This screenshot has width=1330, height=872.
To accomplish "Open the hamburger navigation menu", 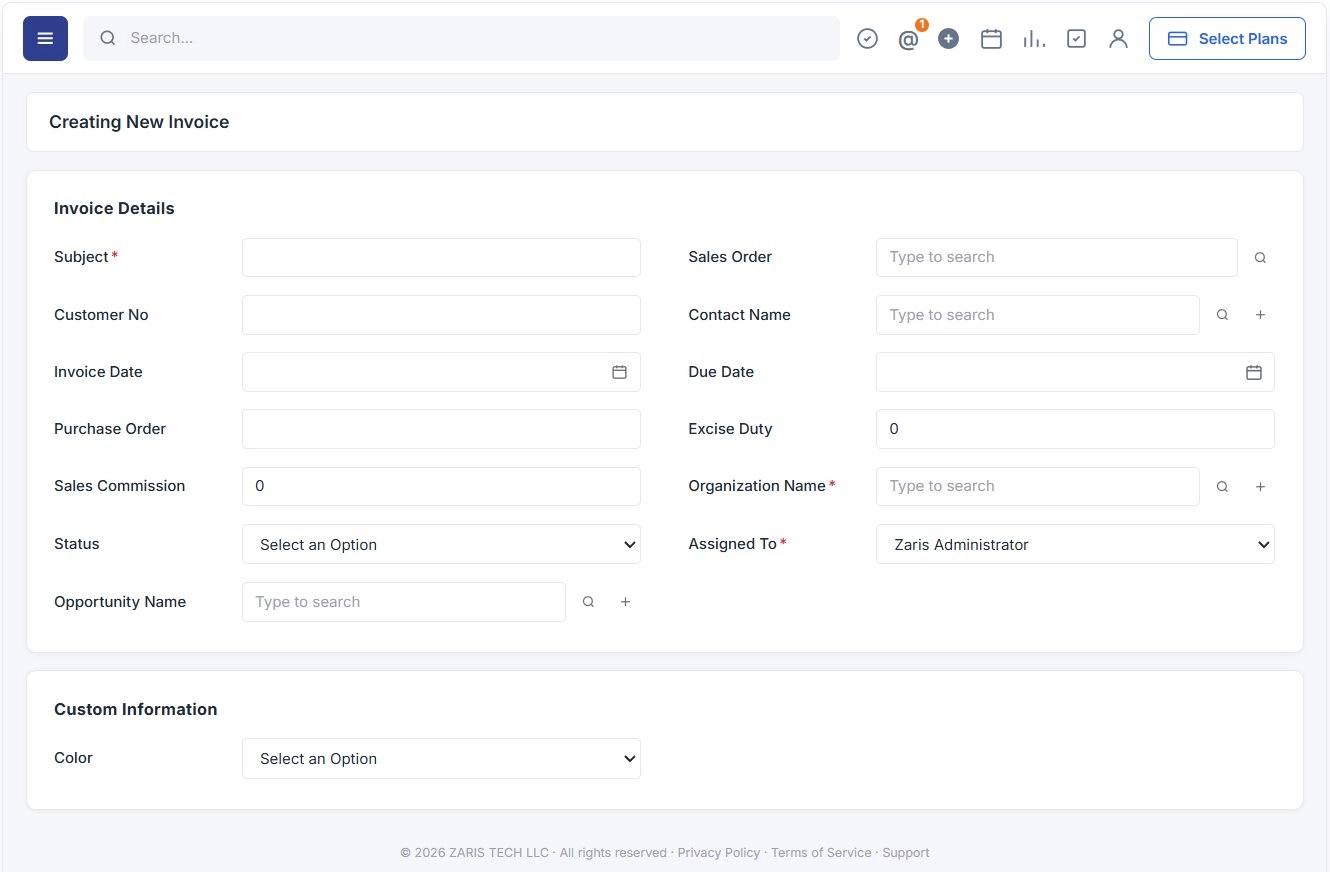I will click(x=45, y=38).
